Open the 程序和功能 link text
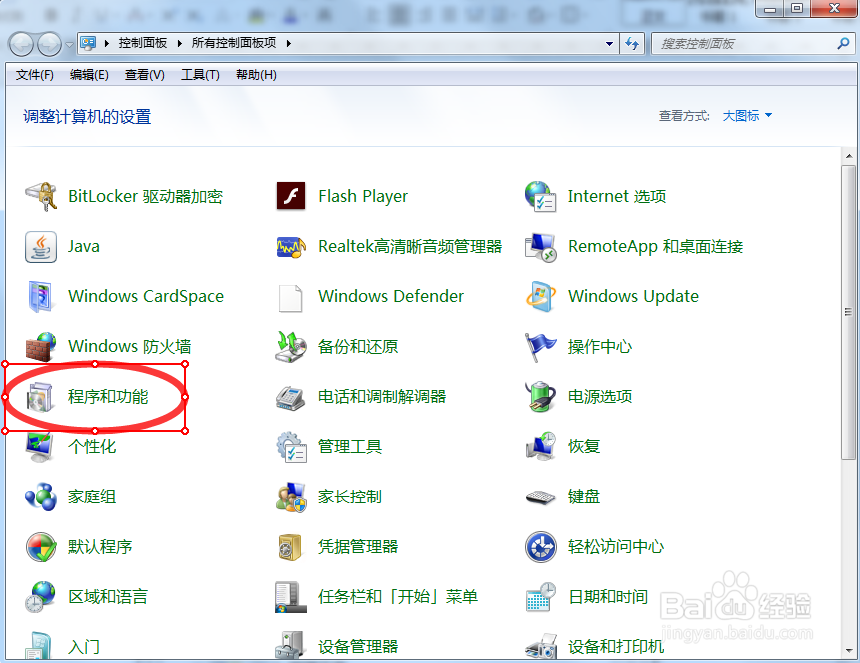The width and height of the screenshot is (860, 663). [x=108, y=396]
